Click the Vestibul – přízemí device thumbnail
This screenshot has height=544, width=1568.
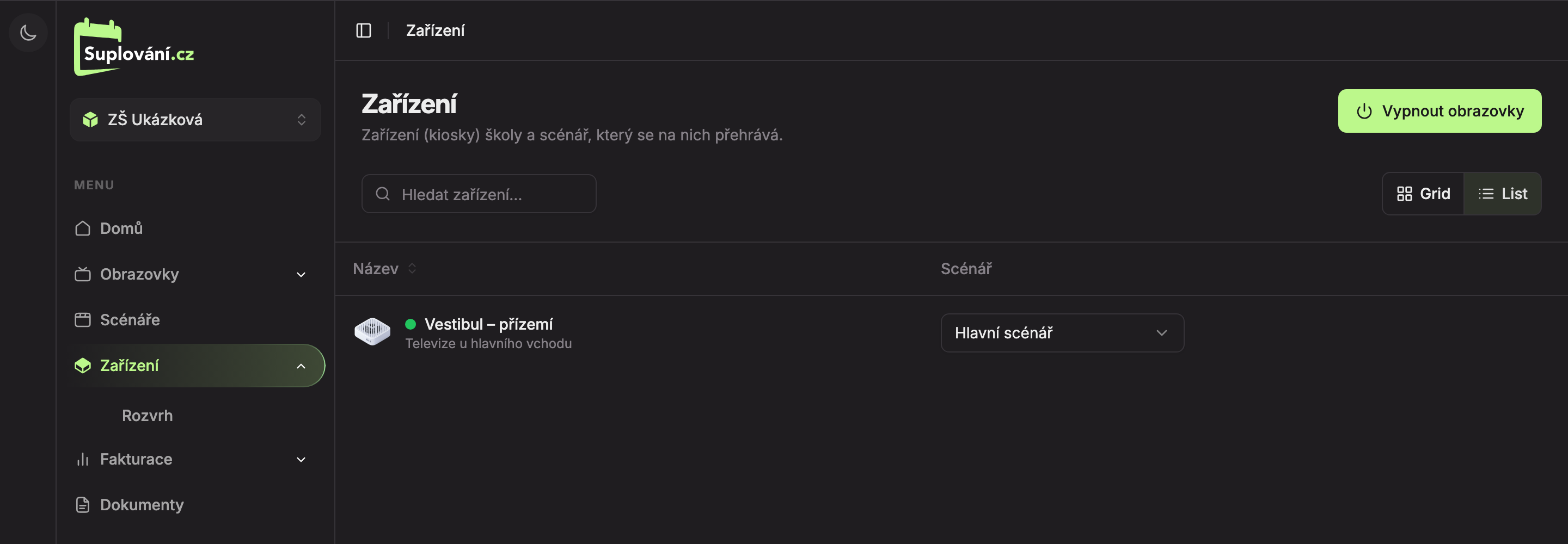pyautogui.click(x=372, y=332)
